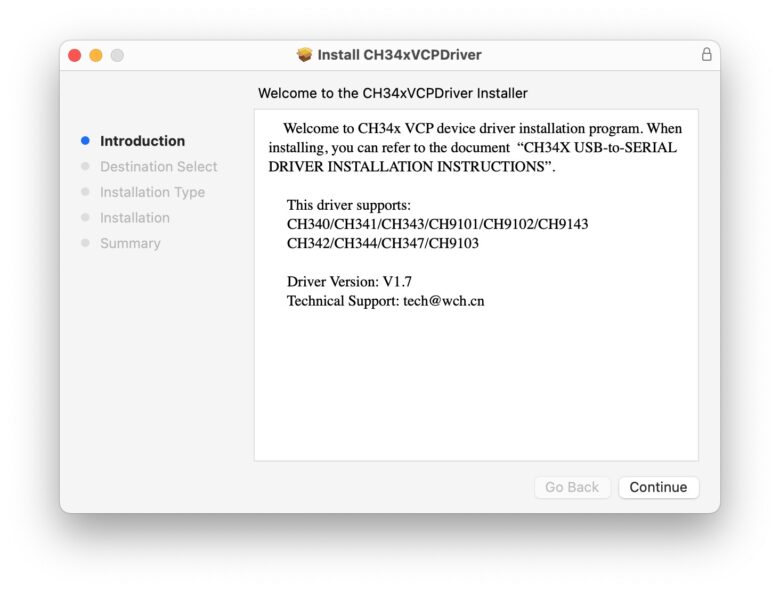Viewport: 780px width, 592px height.
Task: Click the 'Technical Support: tech@wch.cn' line
Action: pyautogui.click(x=386, y=301)
